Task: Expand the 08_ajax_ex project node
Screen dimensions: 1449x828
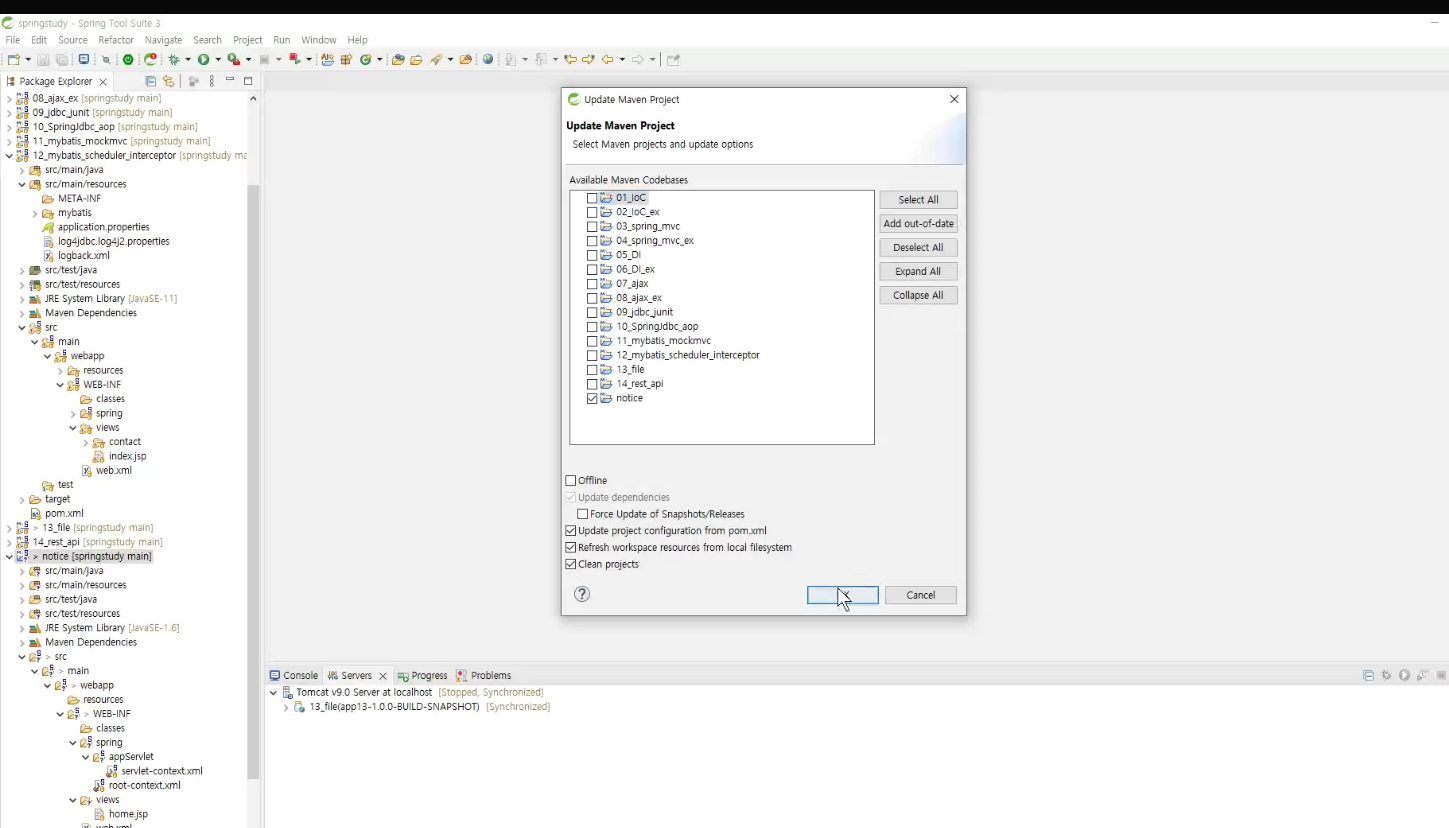Action: (9, 99)
